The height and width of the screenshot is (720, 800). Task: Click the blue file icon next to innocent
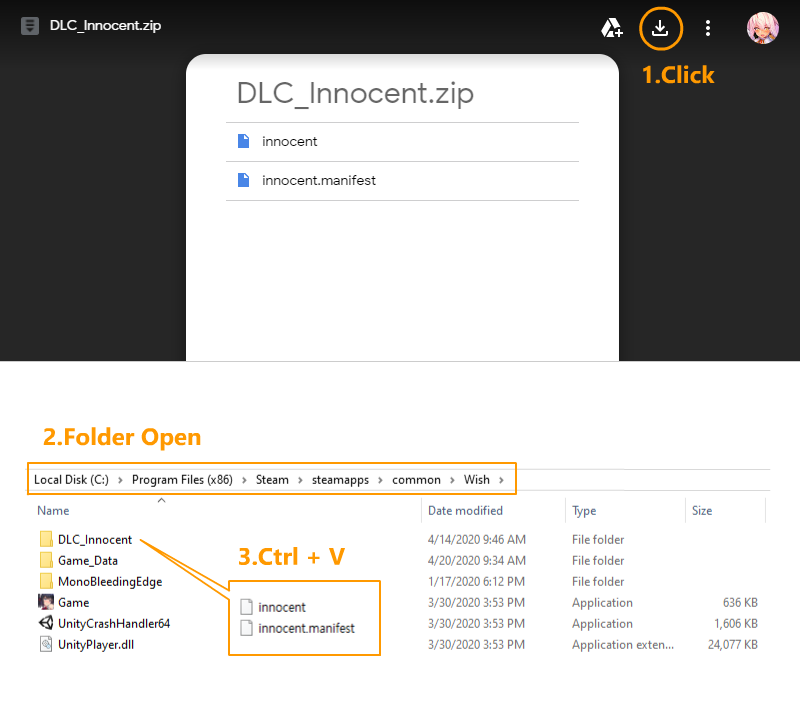coord(243,141)
